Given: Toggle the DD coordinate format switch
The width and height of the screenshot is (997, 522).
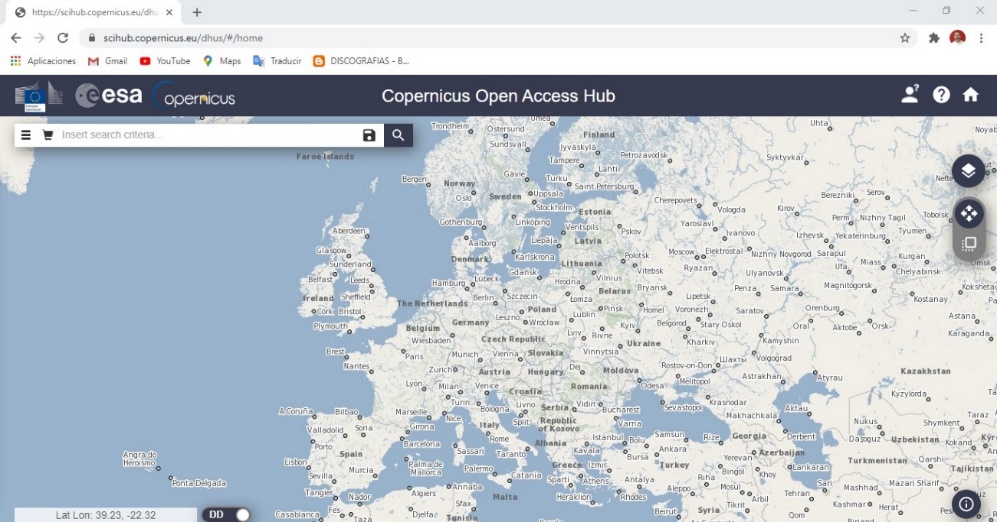Looking at the screenshot, I should click(226, 514).
